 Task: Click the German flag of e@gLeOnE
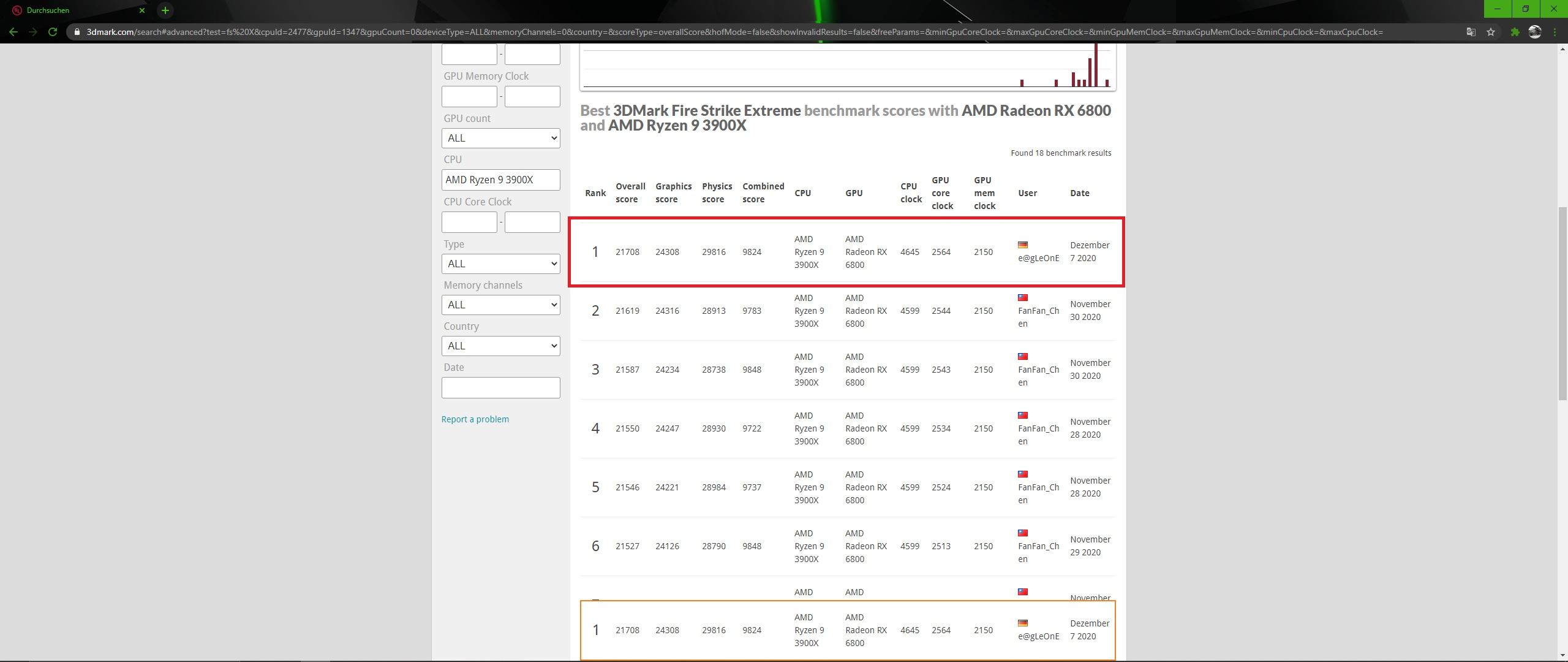[1023, 245]
